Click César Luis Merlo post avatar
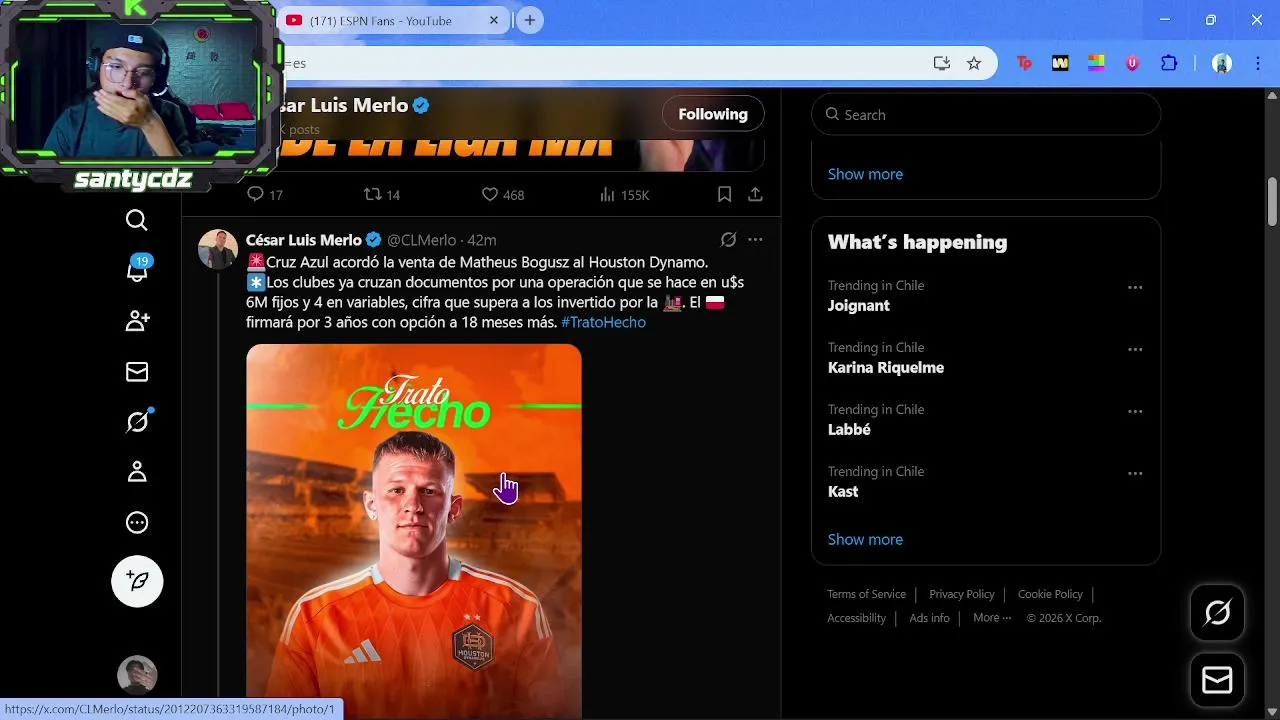This screenshot has width=1280, height=720. pos(218,249)
